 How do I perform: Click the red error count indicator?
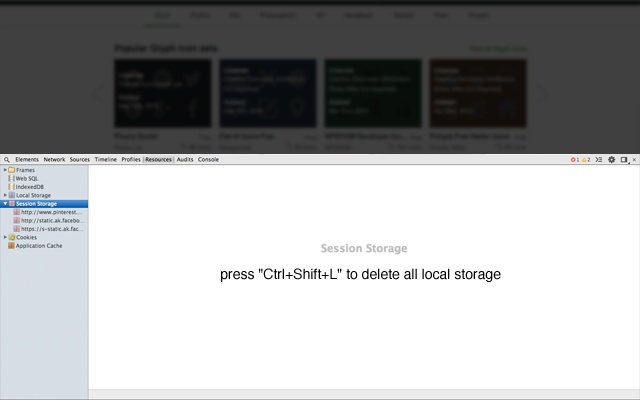(x=575, y=160)
